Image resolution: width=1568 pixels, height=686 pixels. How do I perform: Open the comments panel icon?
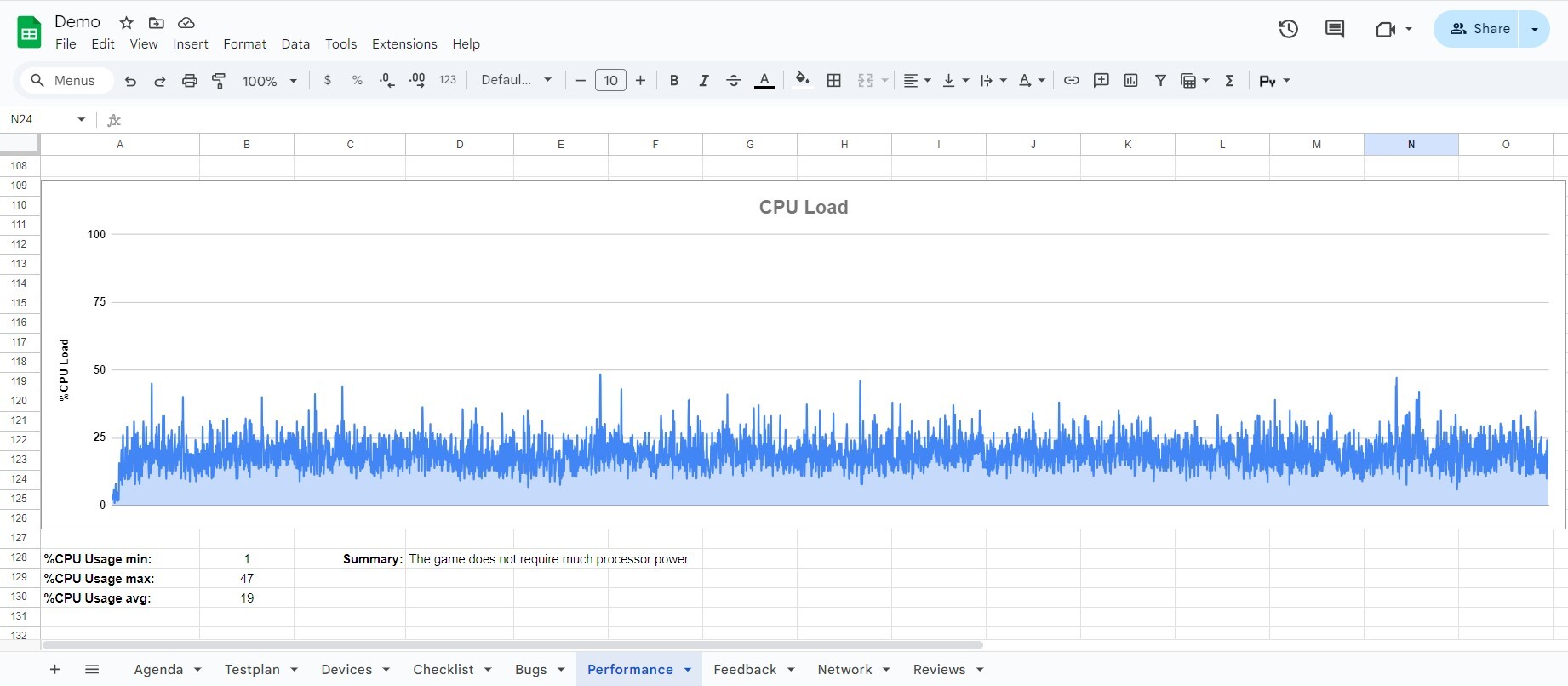click(x=1334, y=29)
